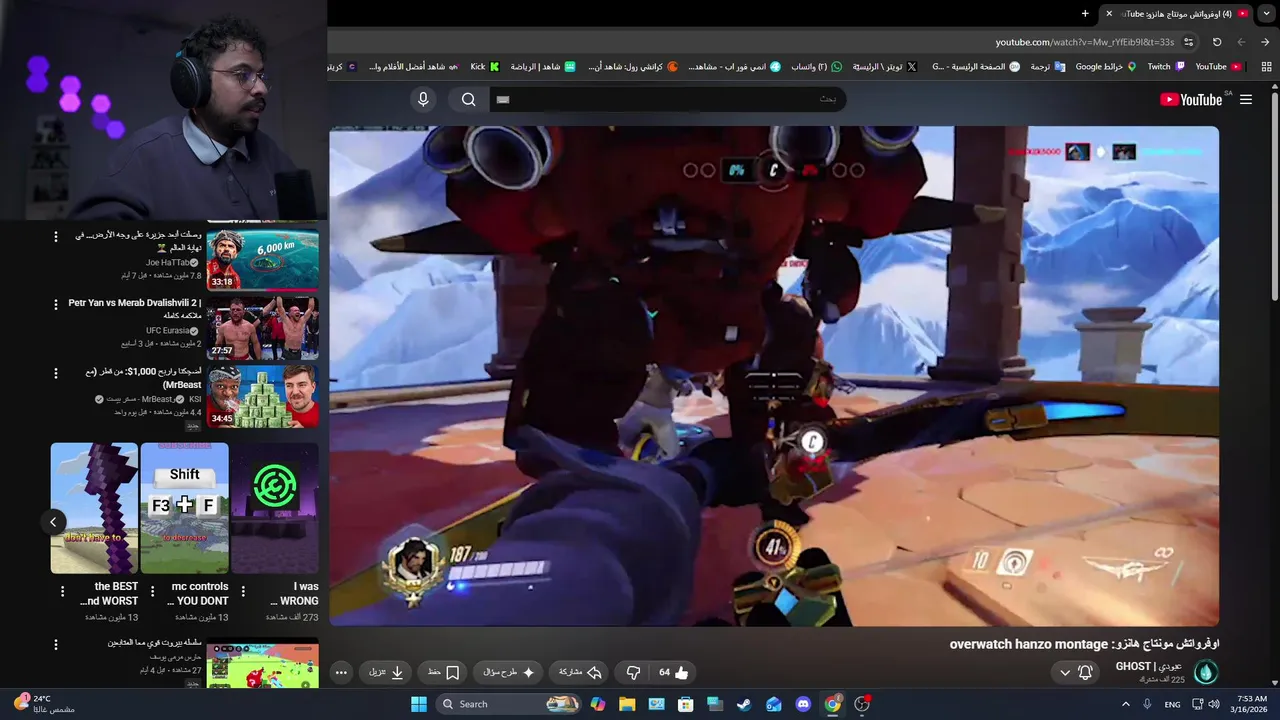Click the Windows taskbar Search box
Viewport: 1280px width, 720px height.
[x=509, y=704]
